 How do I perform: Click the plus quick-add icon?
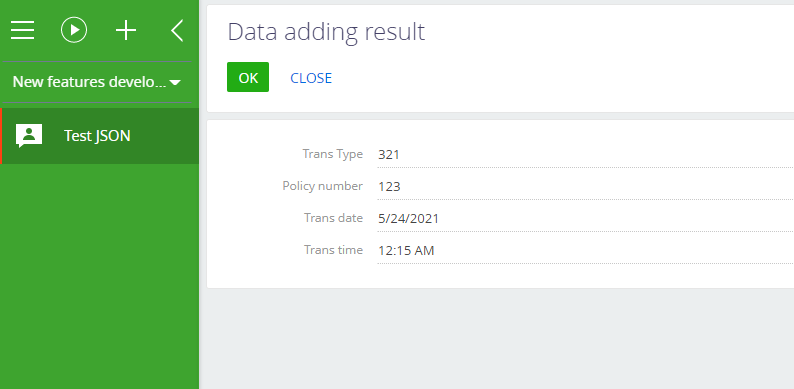coord(126,30)
